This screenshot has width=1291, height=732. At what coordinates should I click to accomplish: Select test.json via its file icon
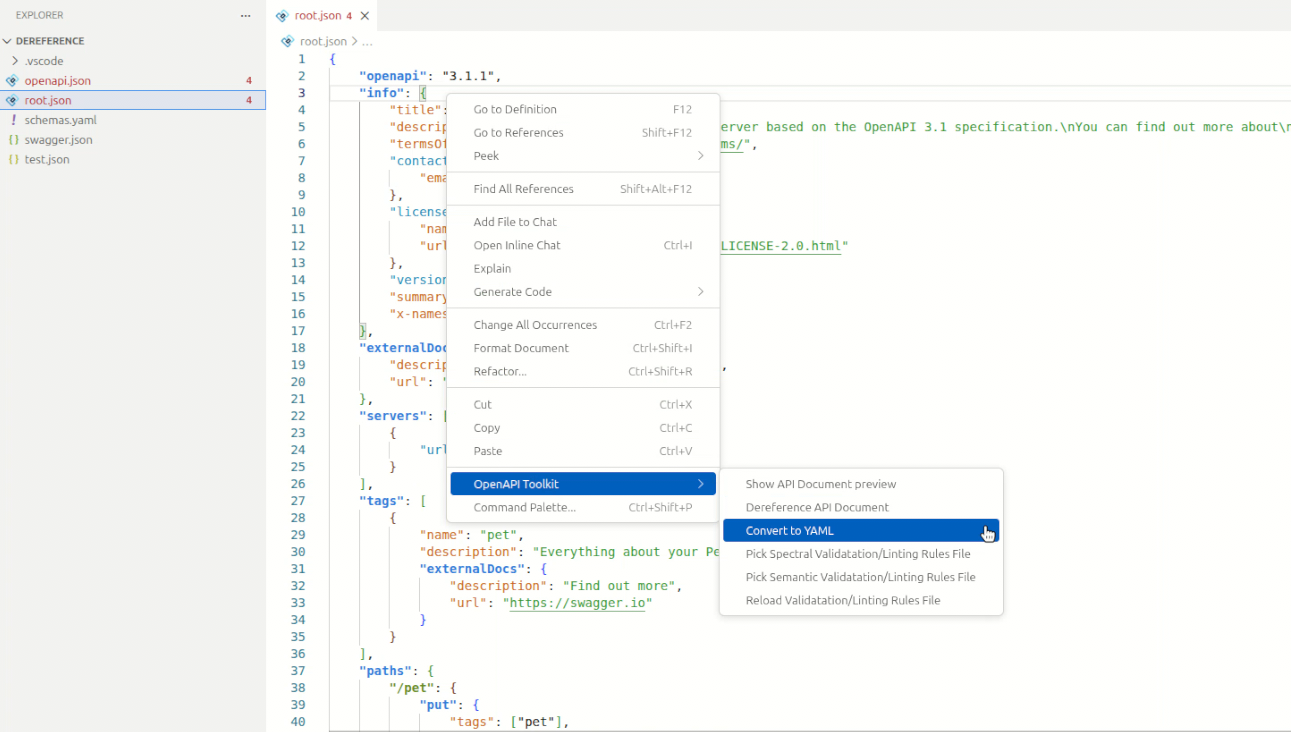coord(12,158)
